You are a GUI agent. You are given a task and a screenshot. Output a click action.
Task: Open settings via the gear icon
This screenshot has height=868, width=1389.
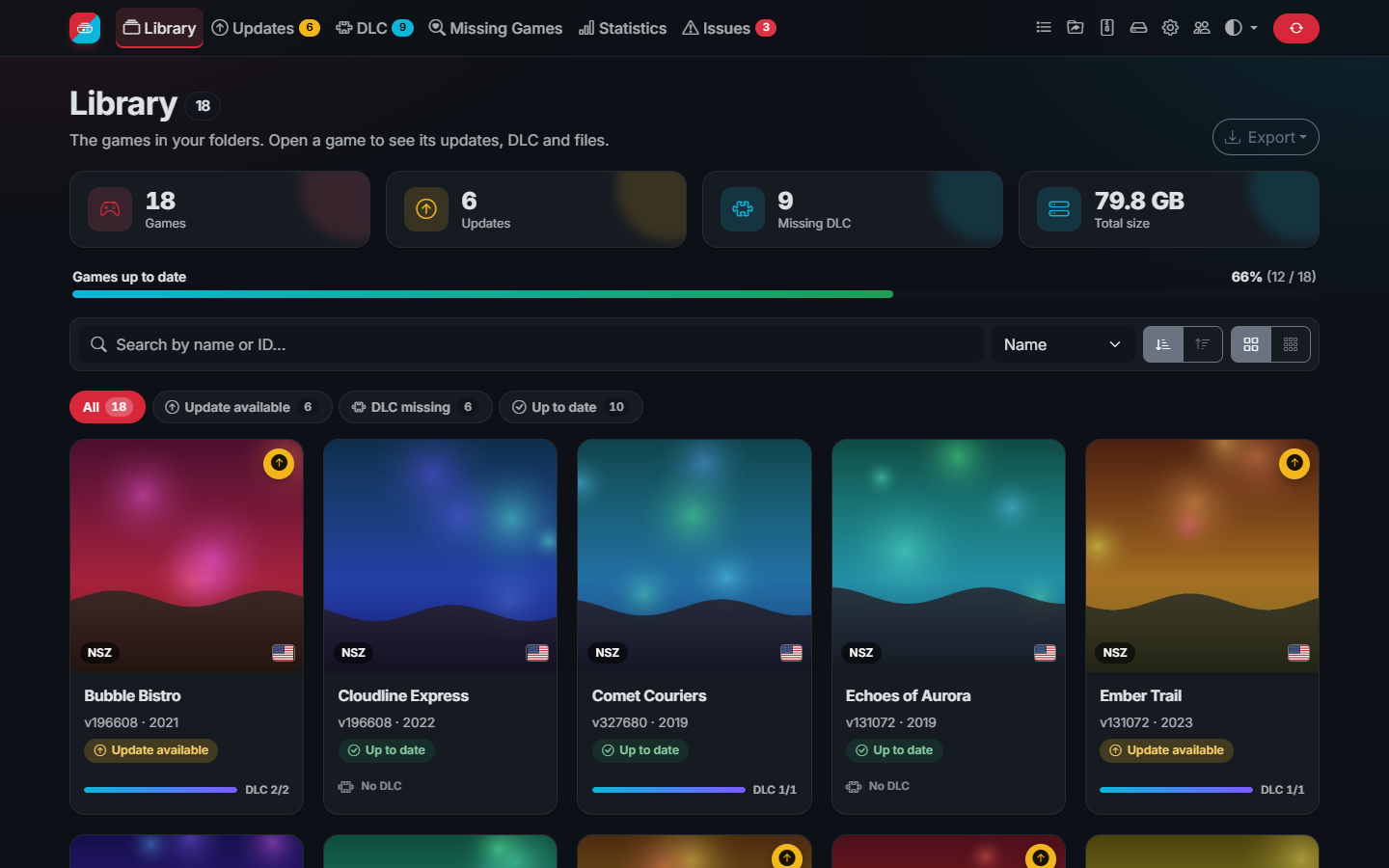1170,28
